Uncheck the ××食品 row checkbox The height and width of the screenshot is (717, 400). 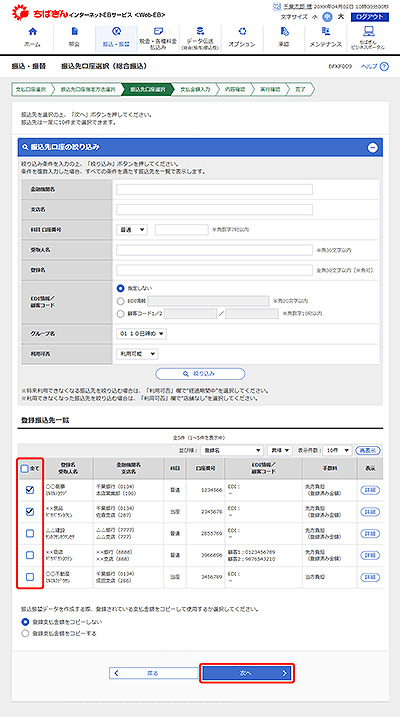tap(30, 512)
